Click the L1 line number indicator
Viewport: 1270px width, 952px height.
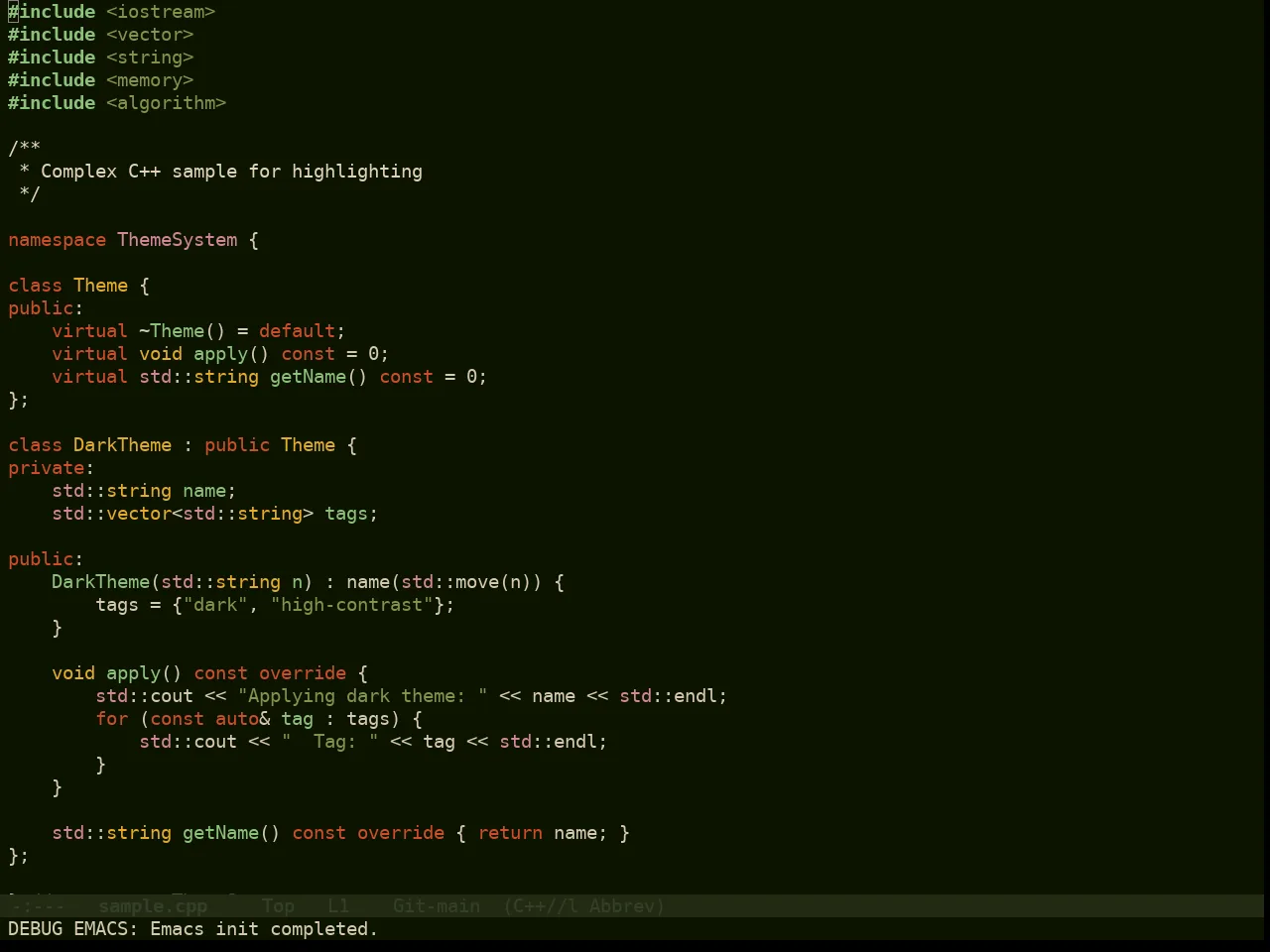(338, 906)
